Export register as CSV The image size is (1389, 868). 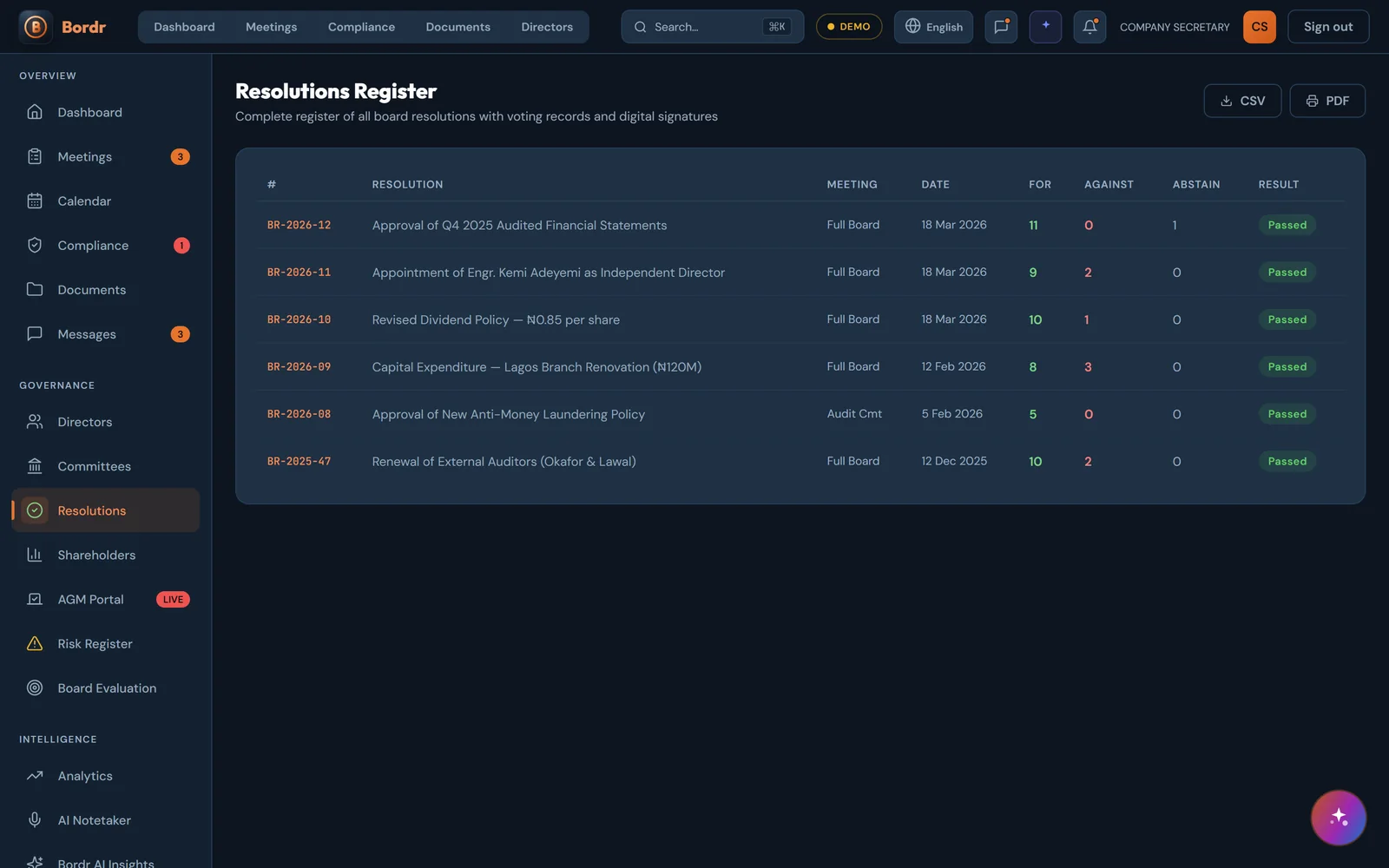pos(1242,101)
